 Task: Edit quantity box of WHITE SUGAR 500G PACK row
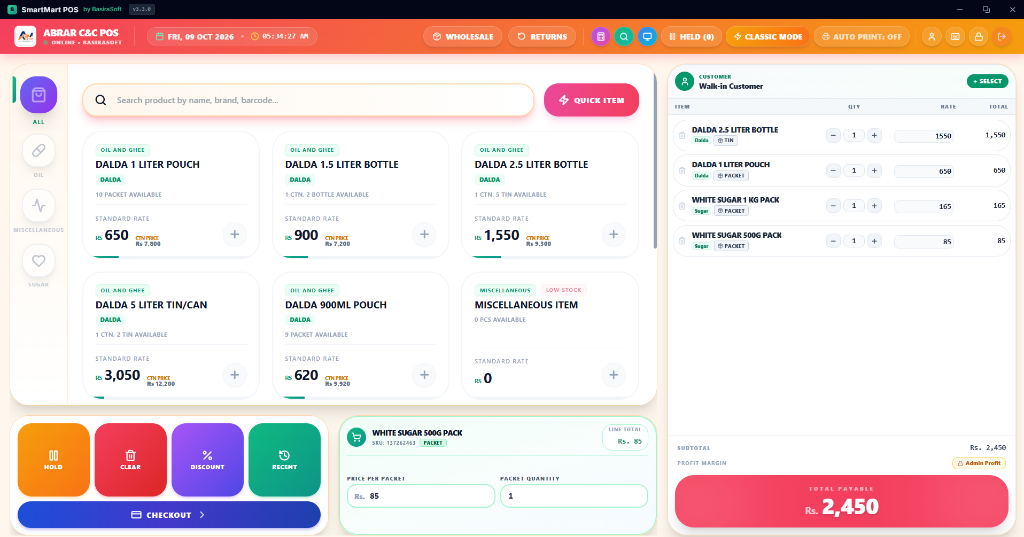(854, 241)
